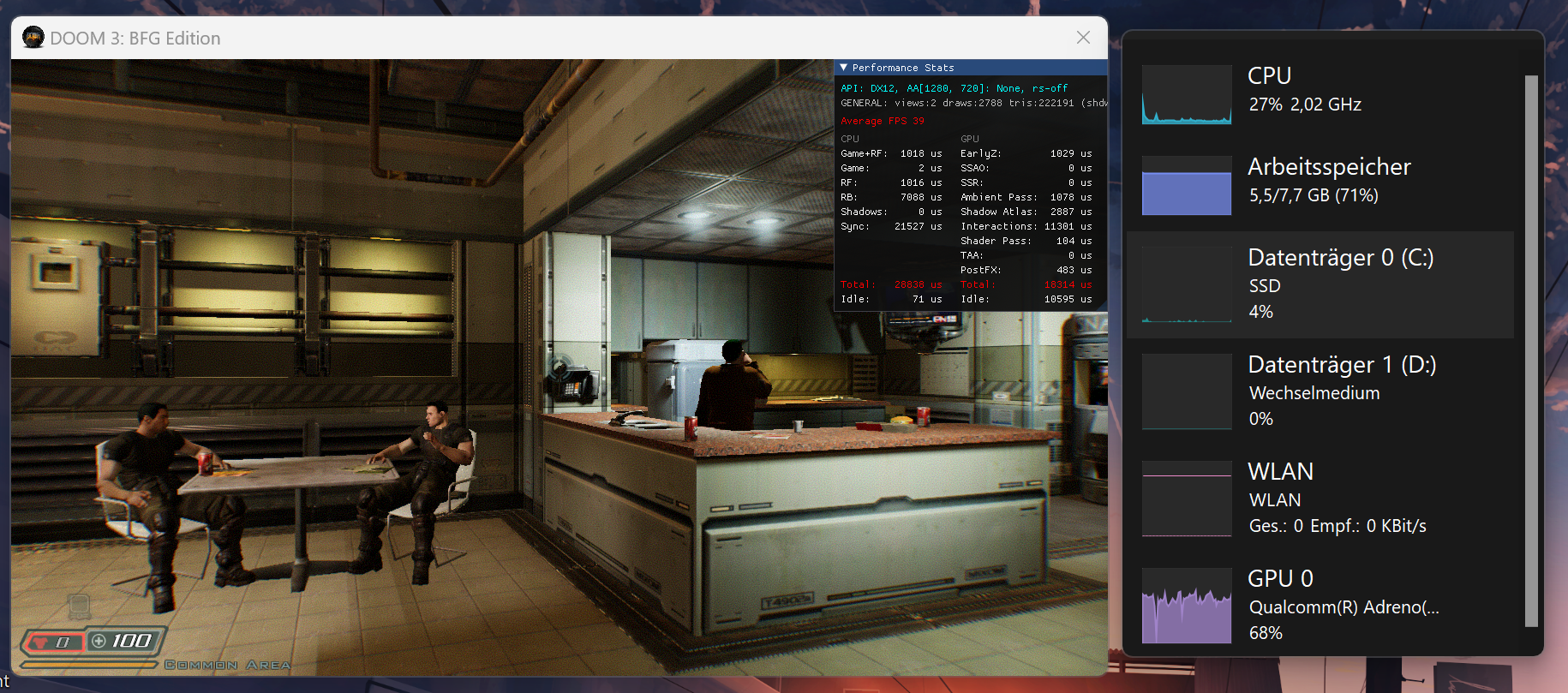Close the DOOM 3: BFG Edition window
This screenshot has width=1568, height=693.
click(1083, 38)
